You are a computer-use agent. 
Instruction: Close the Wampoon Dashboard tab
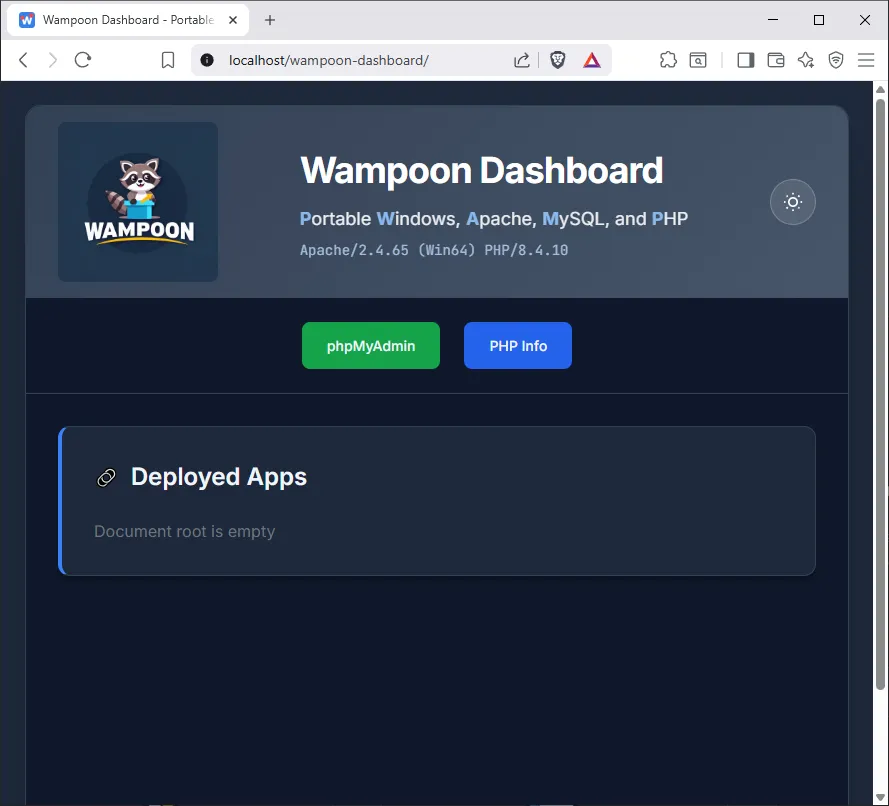click(233, 20)
